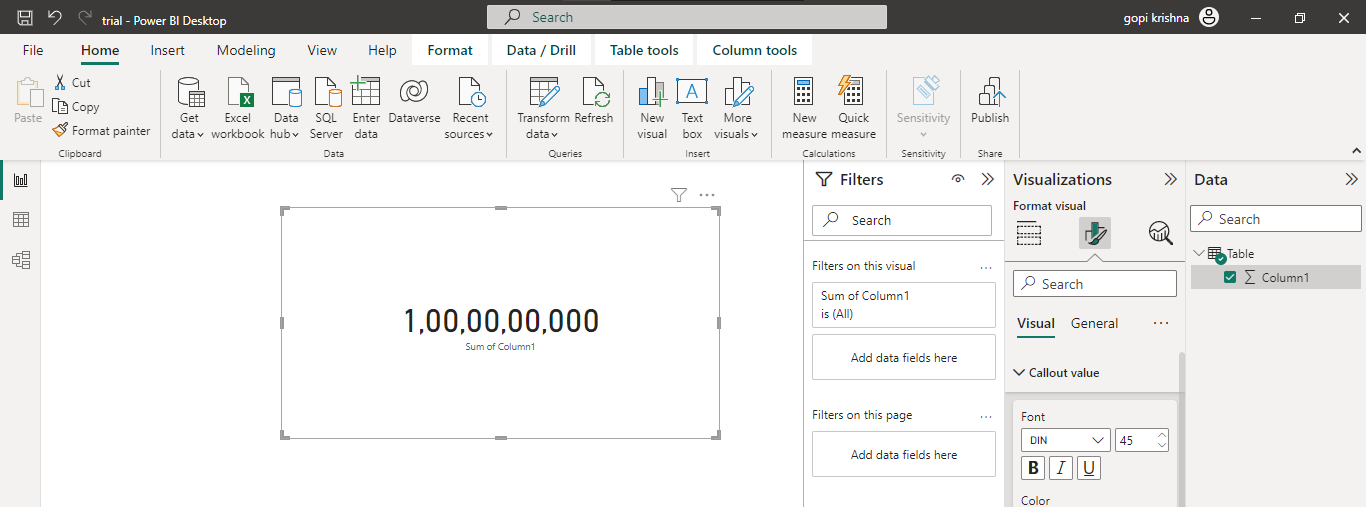This screenshot has height=507, width=1366.
Task: Collapse the Visualizations pane
Action: pyautogui.click(x=1170, y=180)
